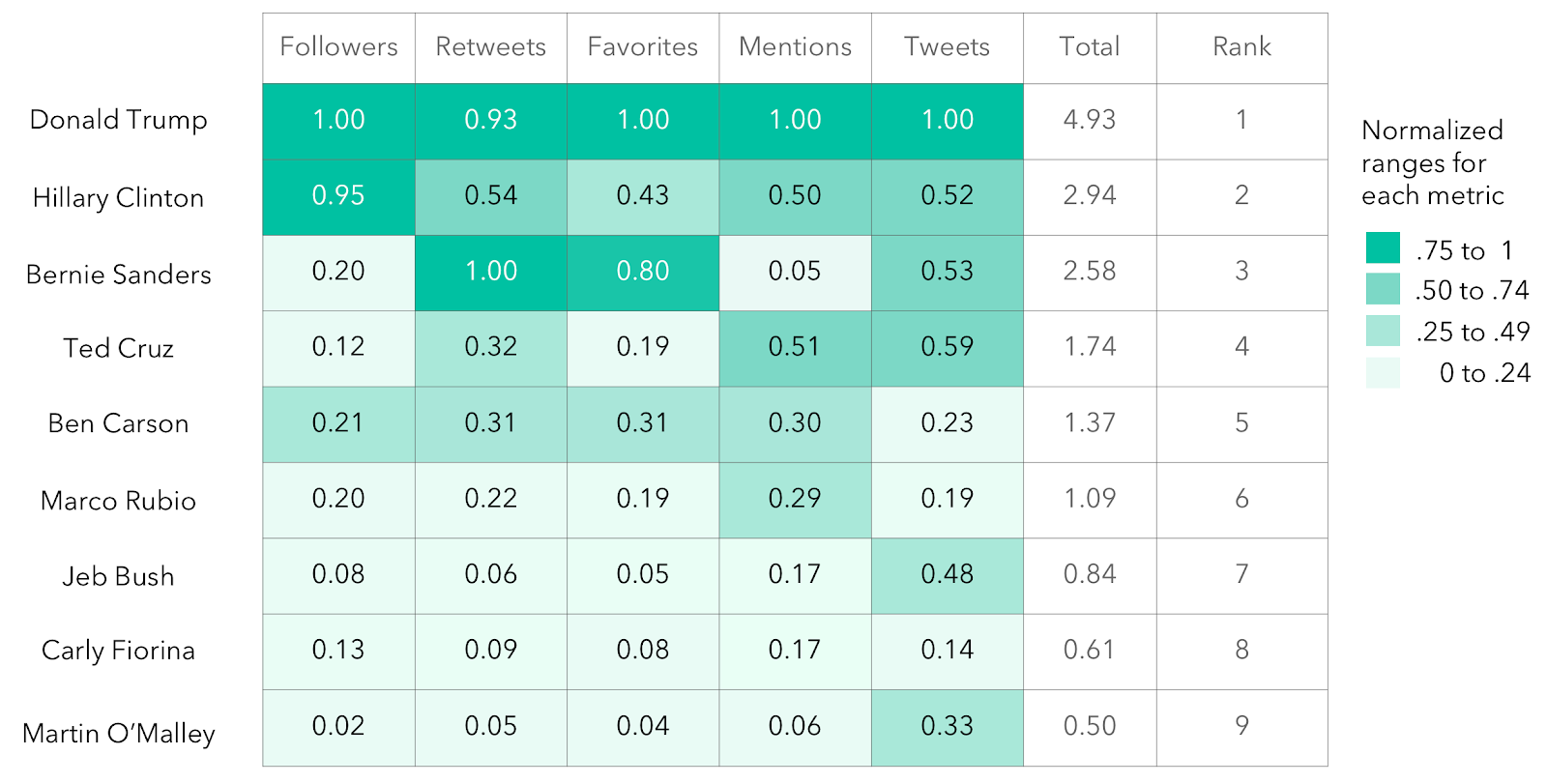
Task: Select the Hillary Clinton row label
Action: click(119, 198)
